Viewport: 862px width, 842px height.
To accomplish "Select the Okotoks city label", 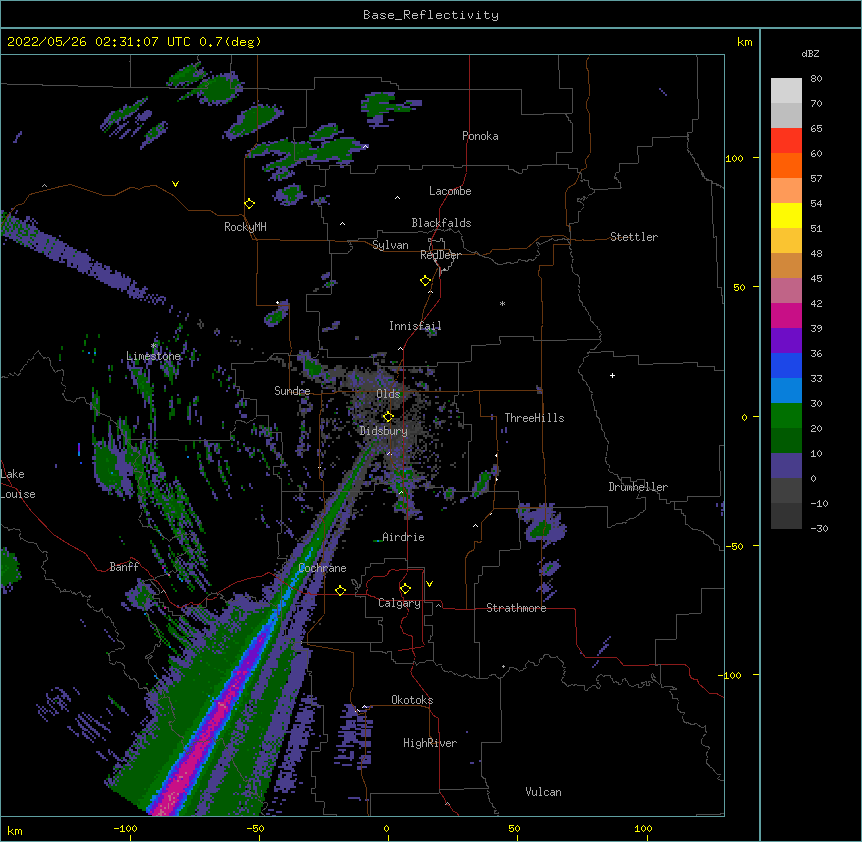I will (412, 700).
